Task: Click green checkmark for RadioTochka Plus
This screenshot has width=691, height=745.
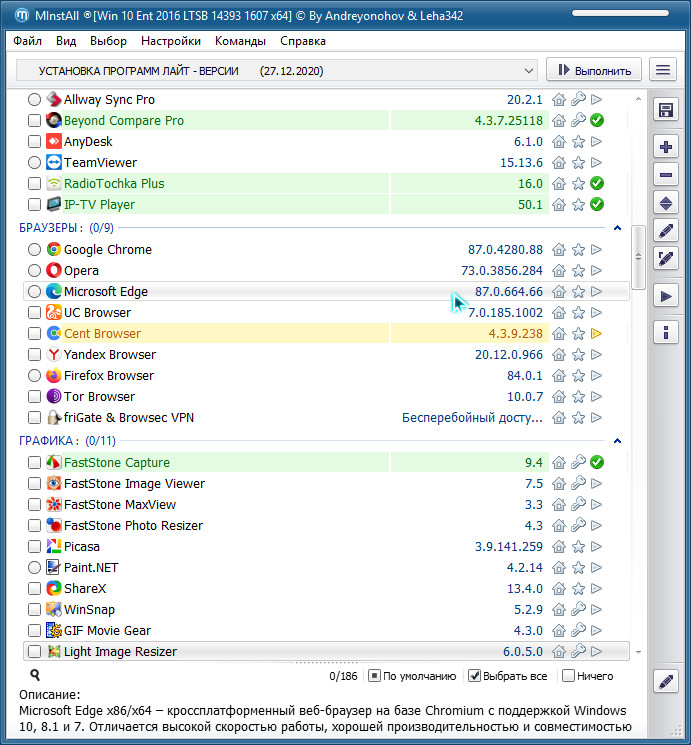Action: pos(597,183)
